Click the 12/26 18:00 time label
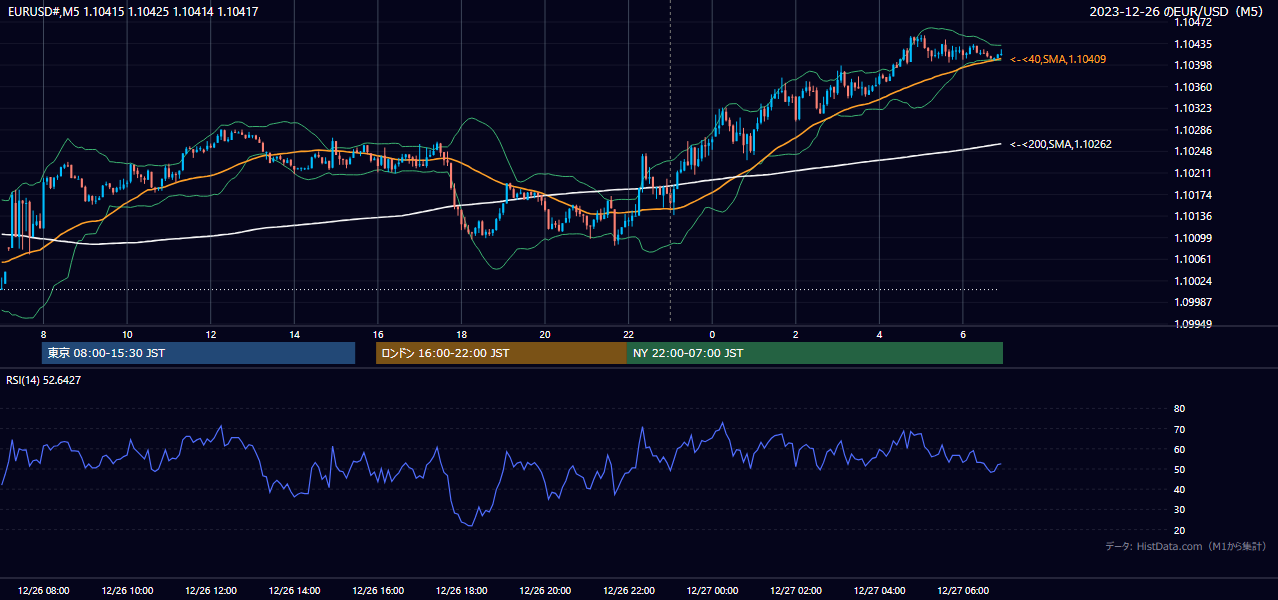The height and width of the screenshot is (600, 1278). [462, 591]
